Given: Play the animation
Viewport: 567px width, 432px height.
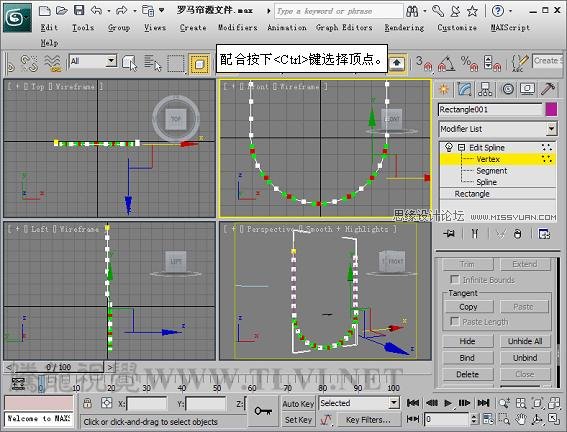Looking at the screenshot, I should 448,403.
